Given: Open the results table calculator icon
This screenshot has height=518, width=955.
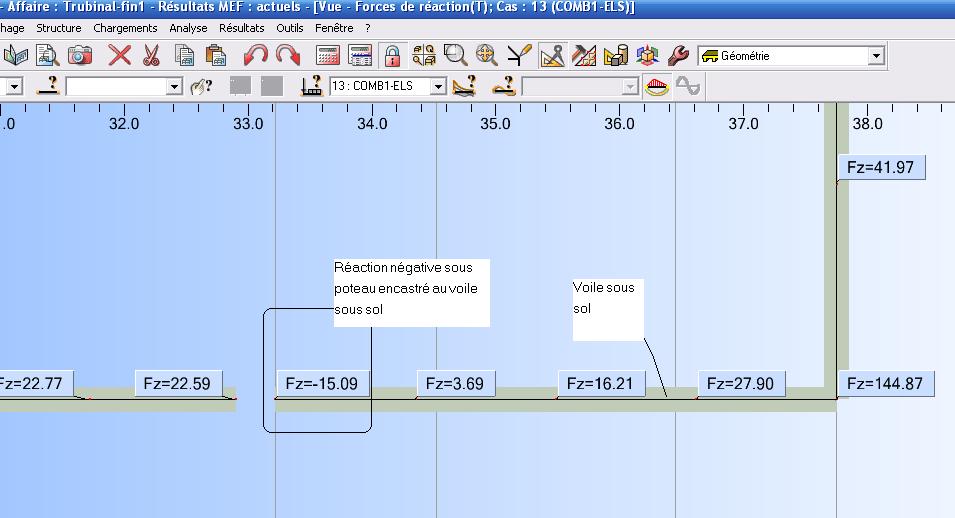Looking at the screenshot, I should (x=360, y=55).
